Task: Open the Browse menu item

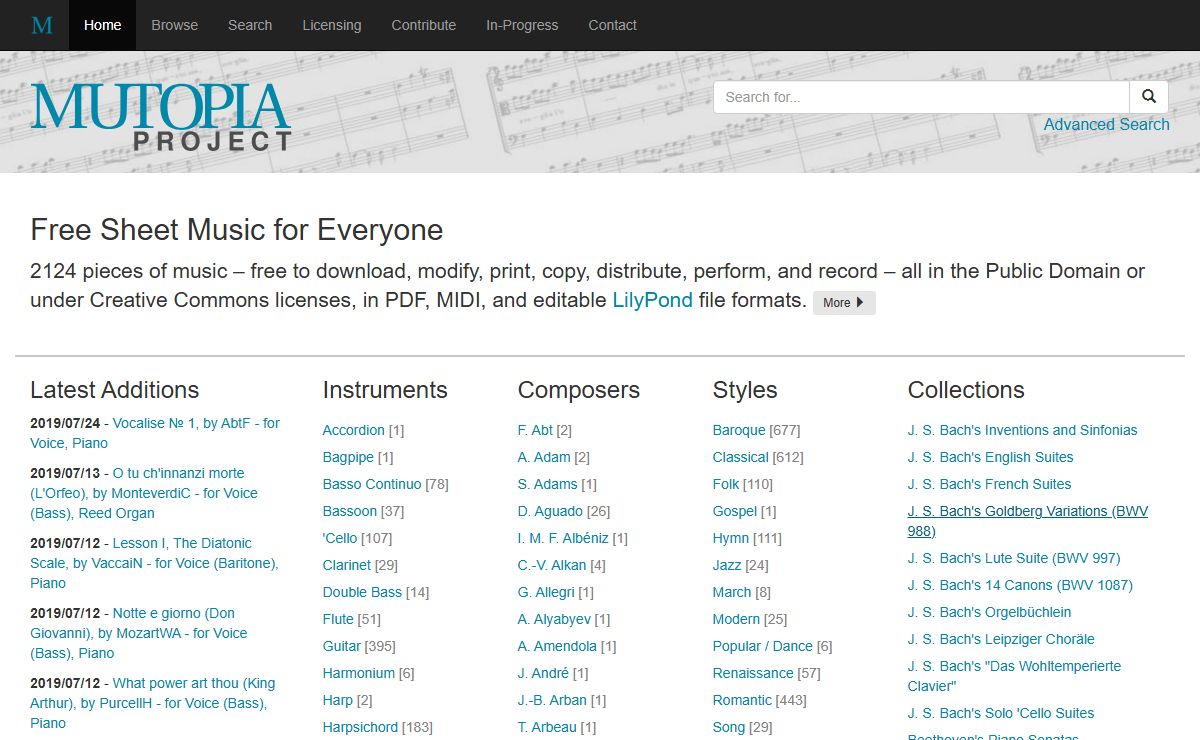Action: [175, 25]
